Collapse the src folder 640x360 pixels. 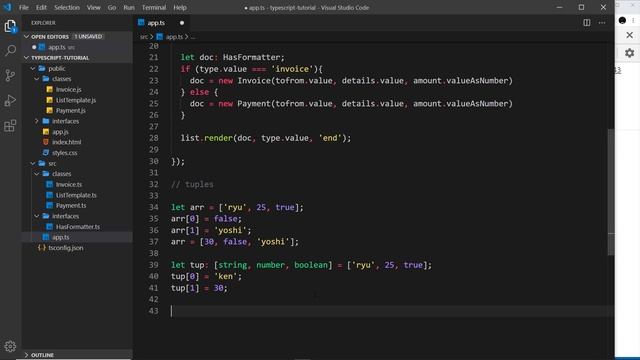coord(33,163)
